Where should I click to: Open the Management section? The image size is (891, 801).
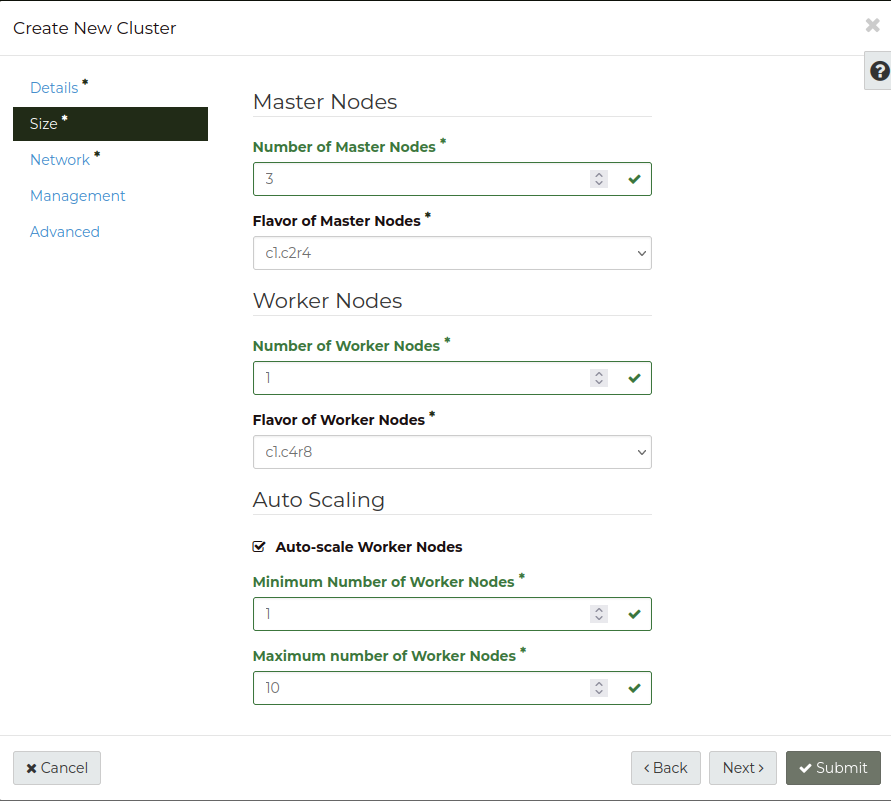click(x=77, y=195)
